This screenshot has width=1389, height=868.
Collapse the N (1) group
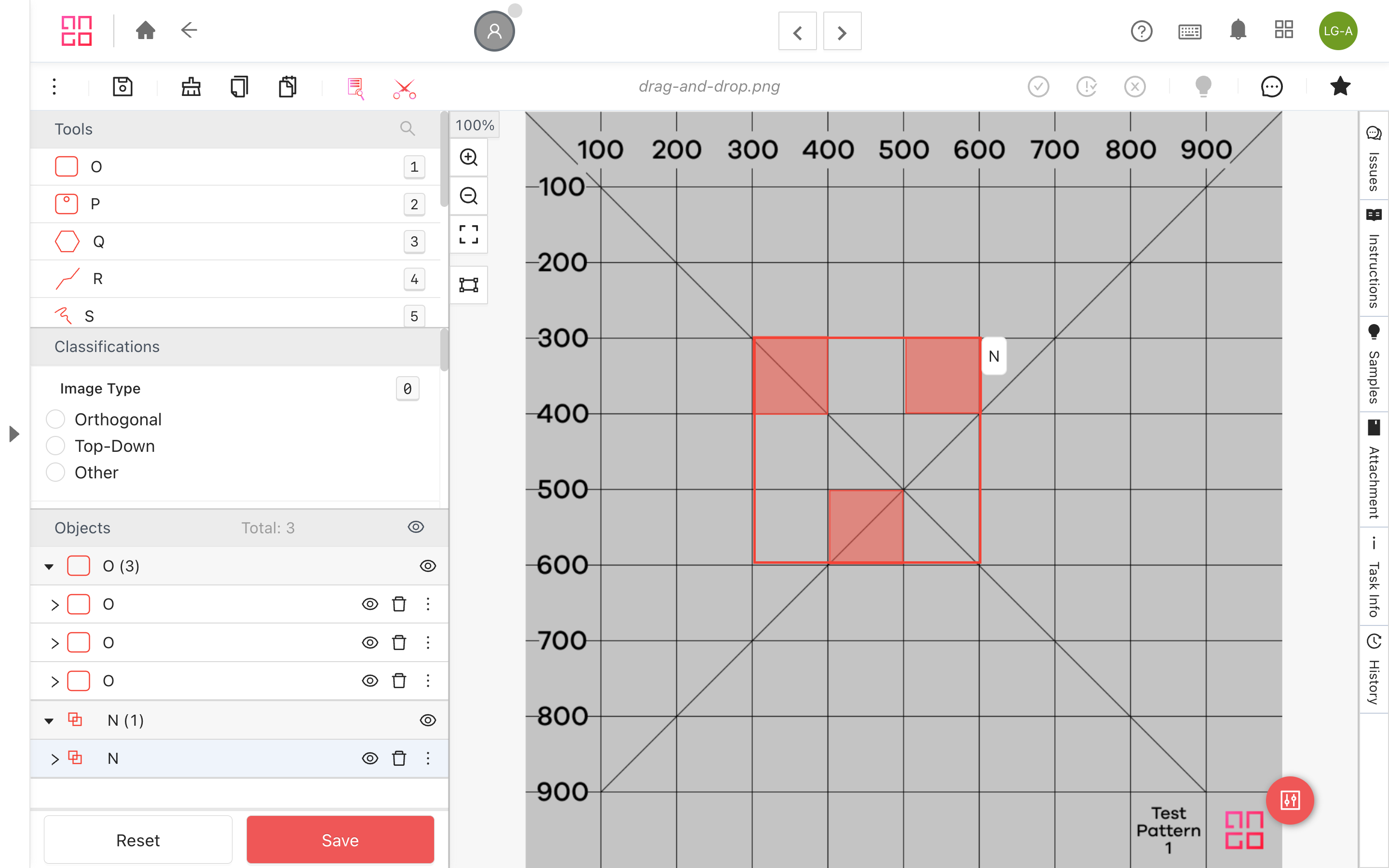(x=49, y=720)
